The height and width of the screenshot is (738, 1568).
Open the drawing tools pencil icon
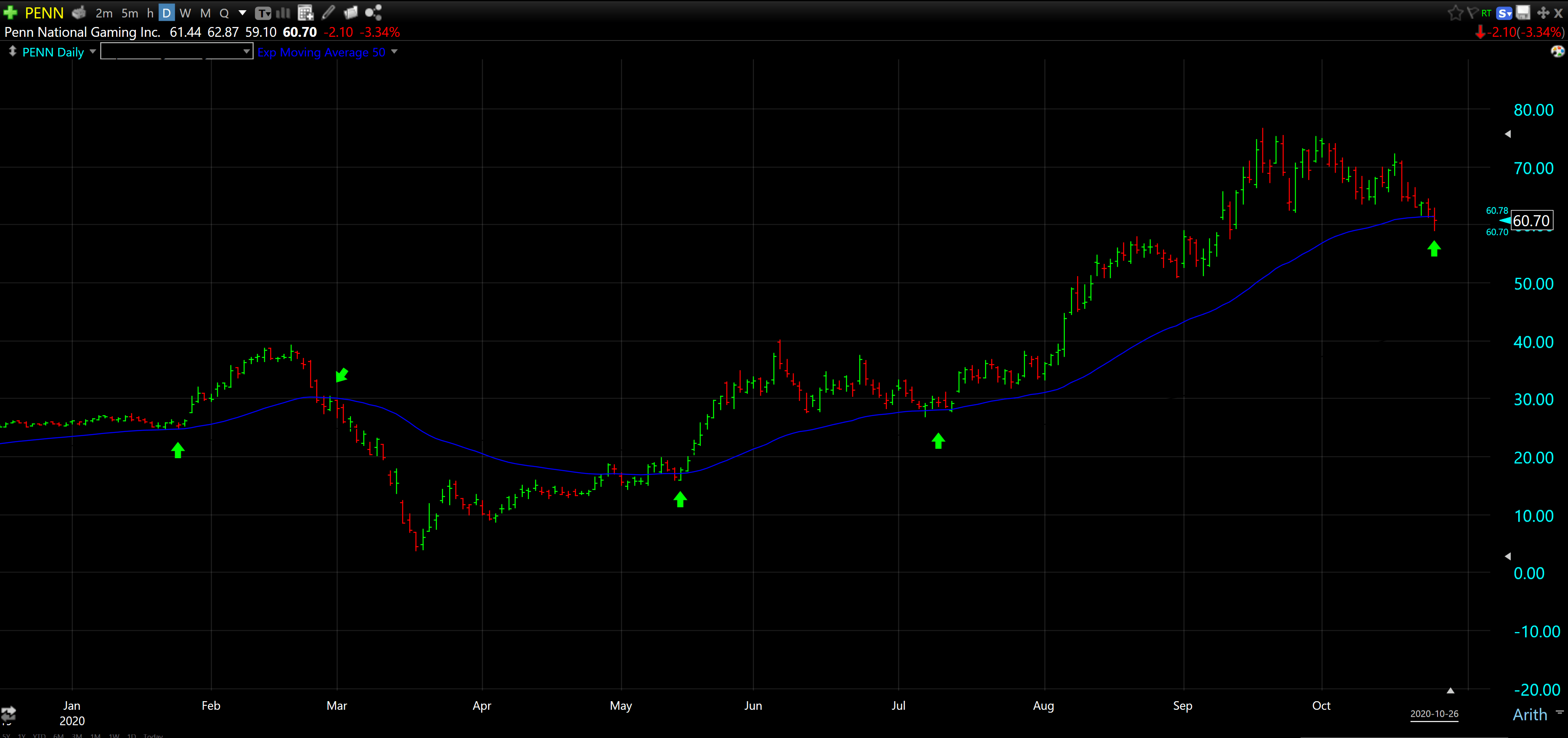click(x=328, y=12)
